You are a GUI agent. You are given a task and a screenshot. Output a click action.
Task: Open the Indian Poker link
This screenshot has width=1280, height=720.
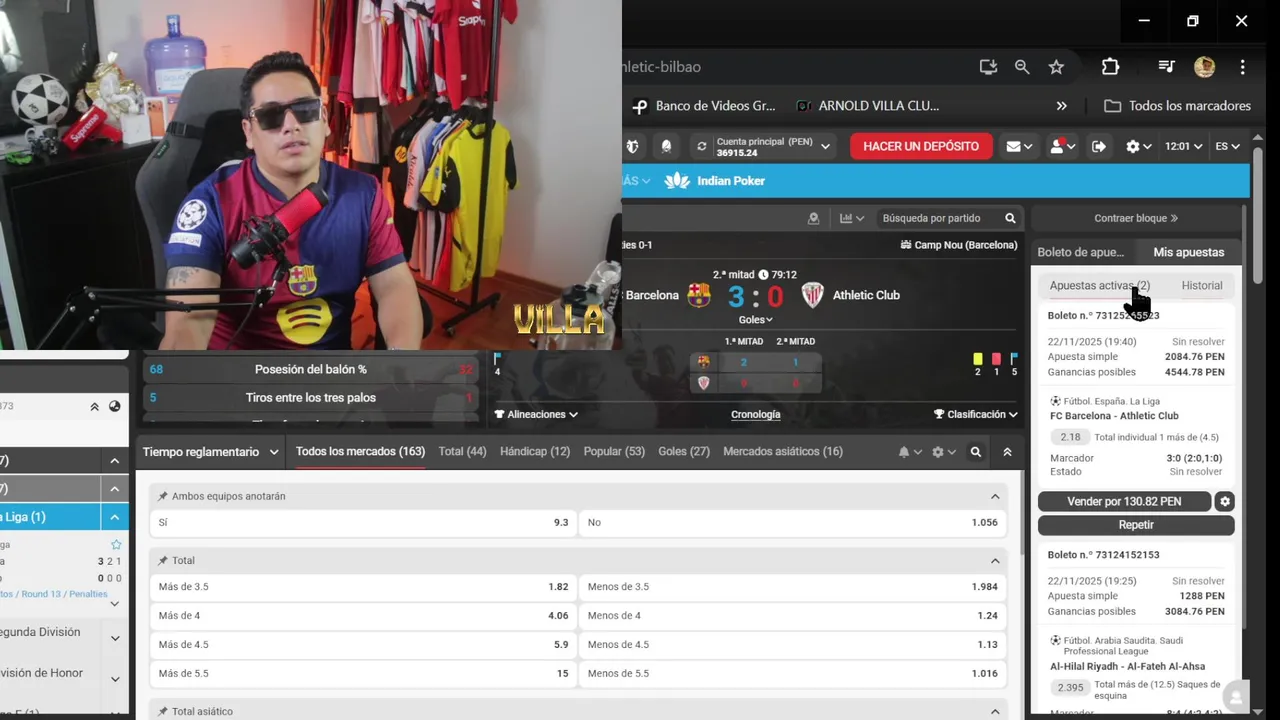tap(731, 181)
